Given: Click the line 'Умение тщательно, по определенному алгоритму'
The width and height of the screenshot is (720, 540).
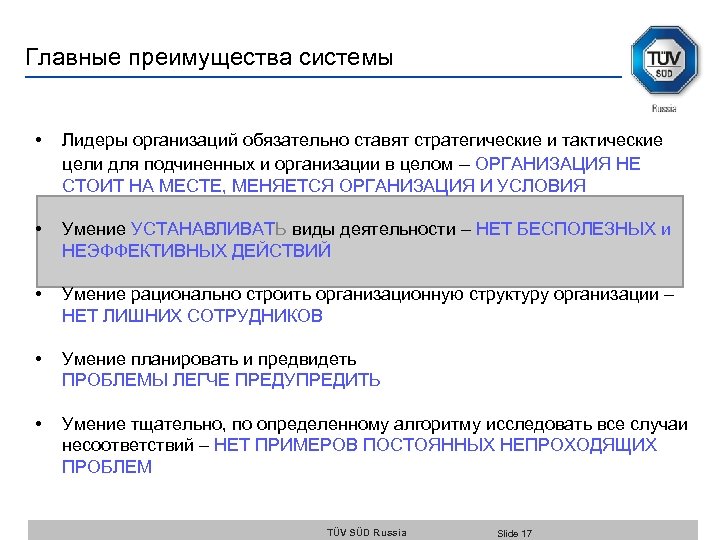Looking at the screenshot, I should click(271, 424).
